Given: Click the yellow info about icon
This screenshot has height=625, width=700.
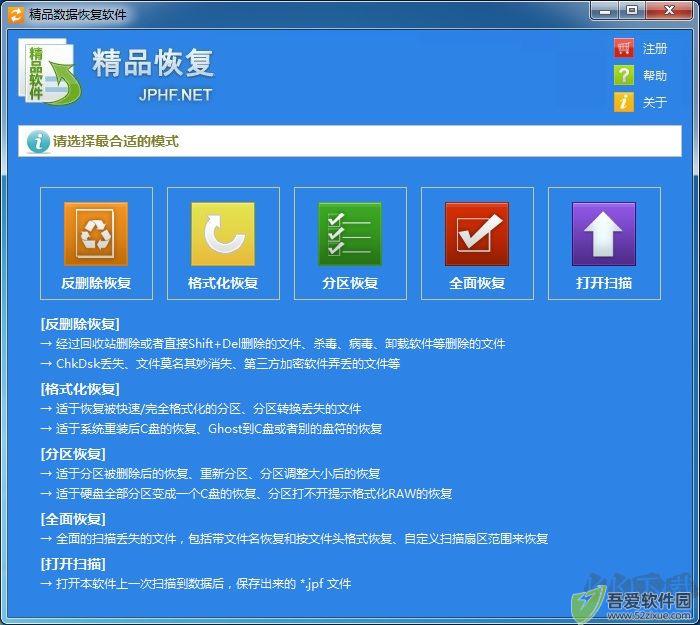Looking at the screenshot, I should point(624,102).
